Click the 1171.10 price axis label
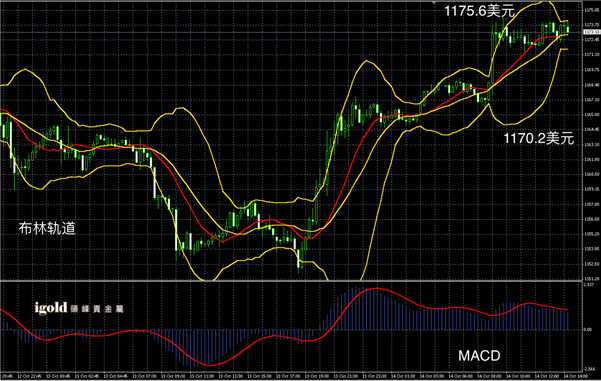Screen dimensions: 601x381 592,55
